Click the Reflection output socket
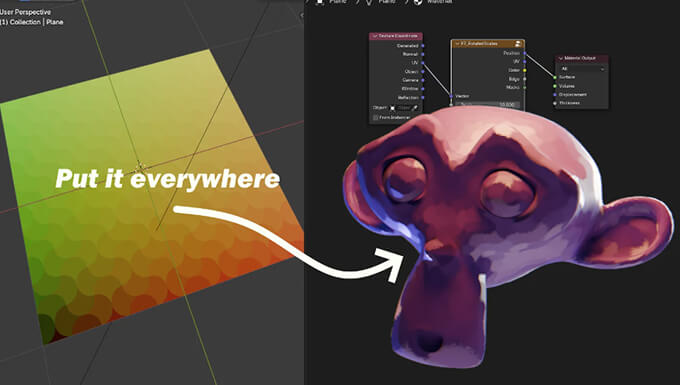Viewport: 680px width, 385px height. [x=423, y=98]
